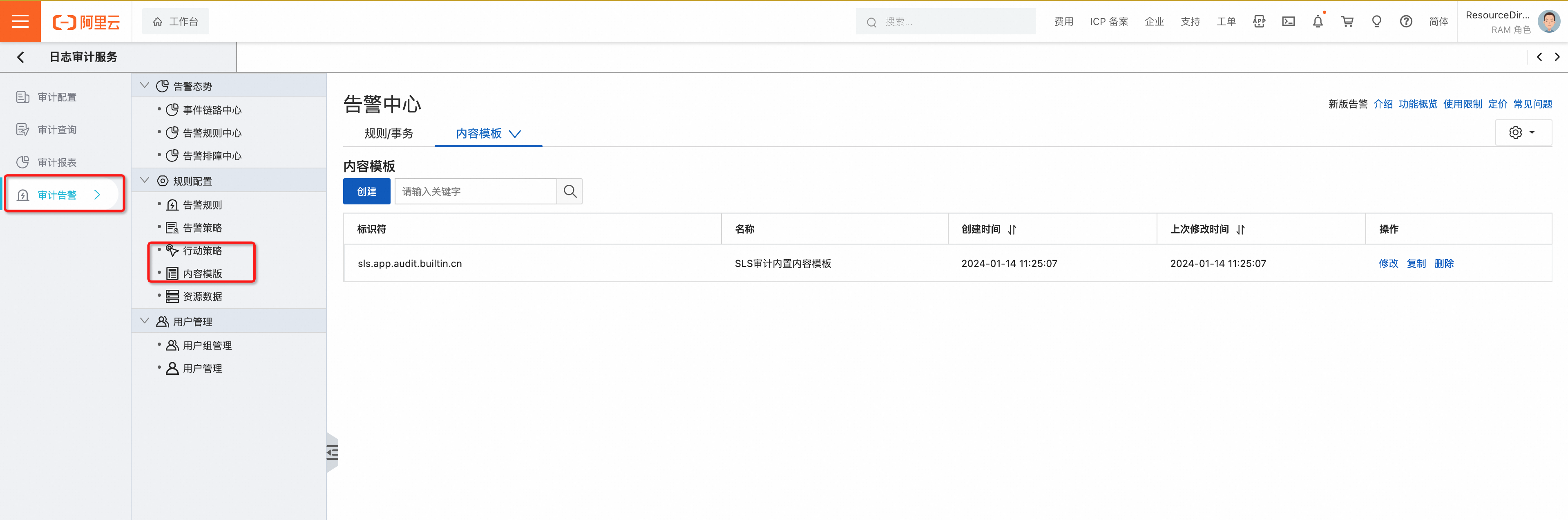Open 告警规则 under 规则配置
This screenshot has width=1568, height=520.
(x=202, y=204)
